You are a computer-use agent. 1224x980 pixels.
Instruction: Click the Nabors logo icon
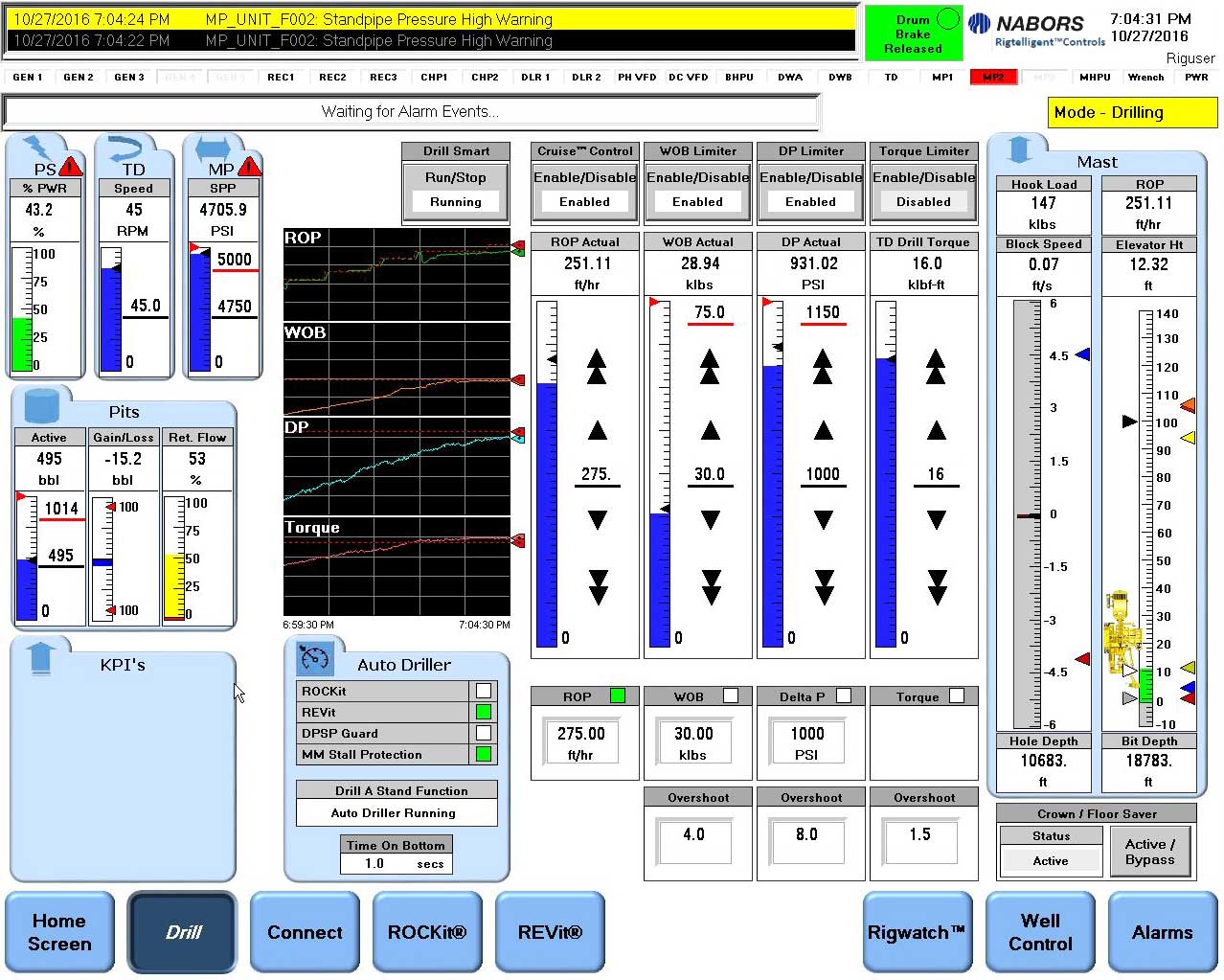coord(979,24)
